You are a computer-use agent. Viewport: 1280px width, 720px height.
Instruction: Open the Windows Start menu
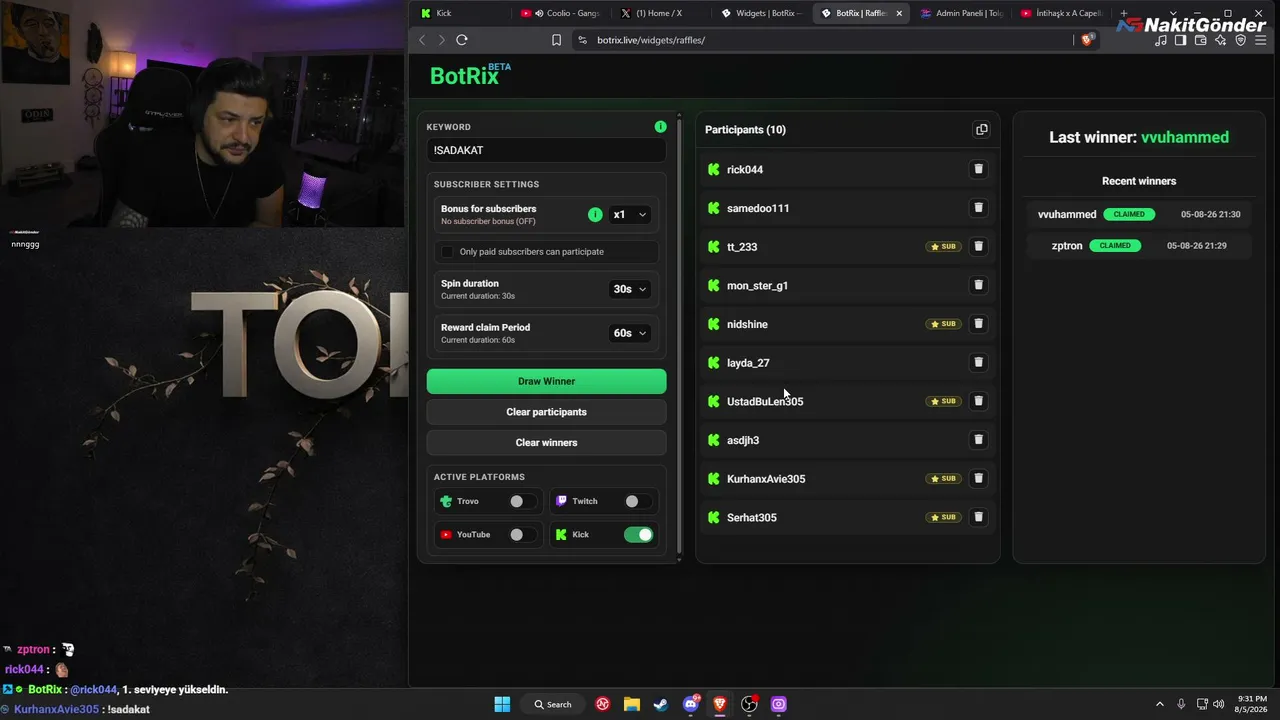tap(502, 704)
